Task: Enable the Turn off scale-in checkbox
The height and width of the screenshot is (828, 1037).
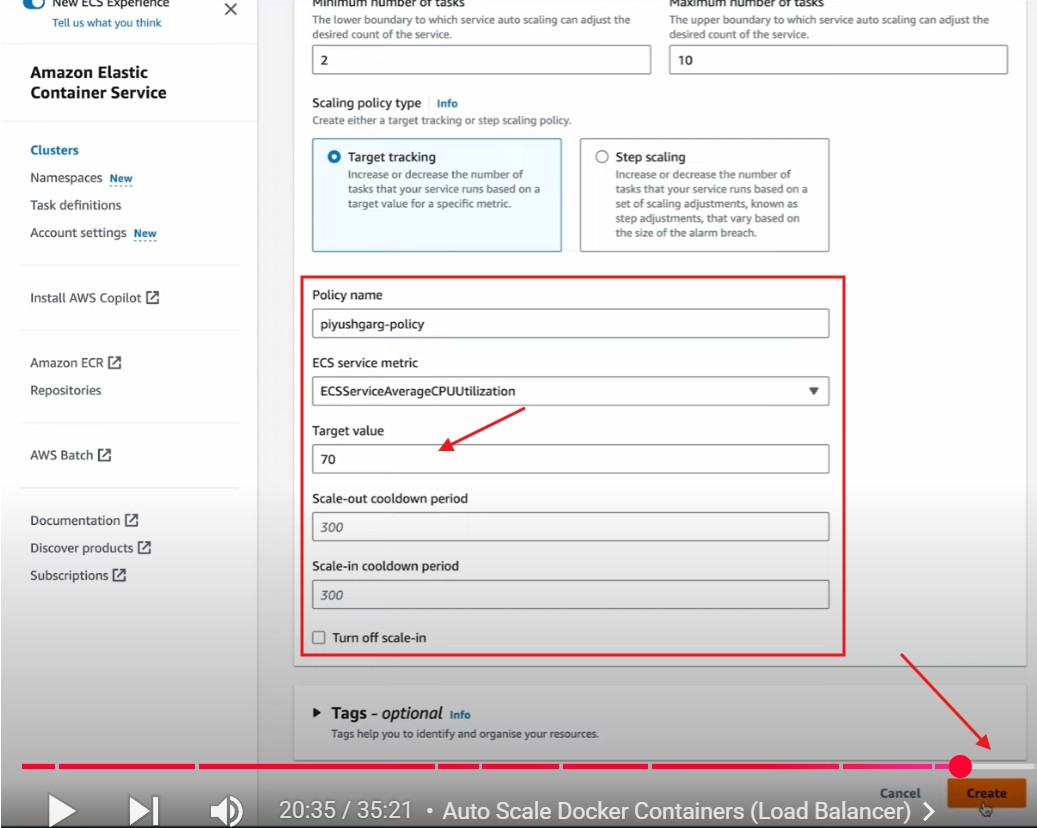Action: click(x=319, y=637)
